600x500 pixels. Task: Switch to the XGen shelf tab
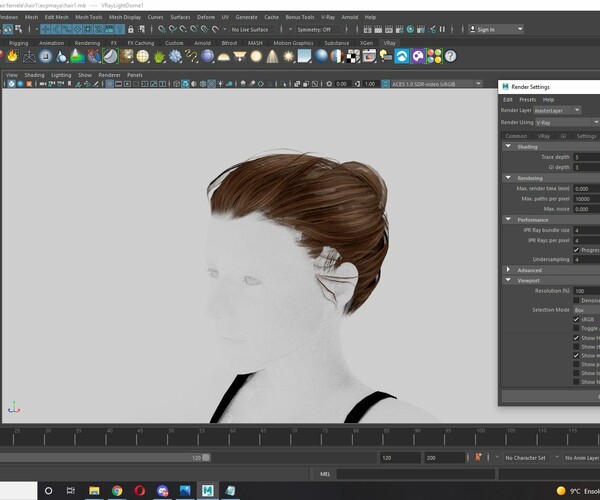click(x=366, y=43)
